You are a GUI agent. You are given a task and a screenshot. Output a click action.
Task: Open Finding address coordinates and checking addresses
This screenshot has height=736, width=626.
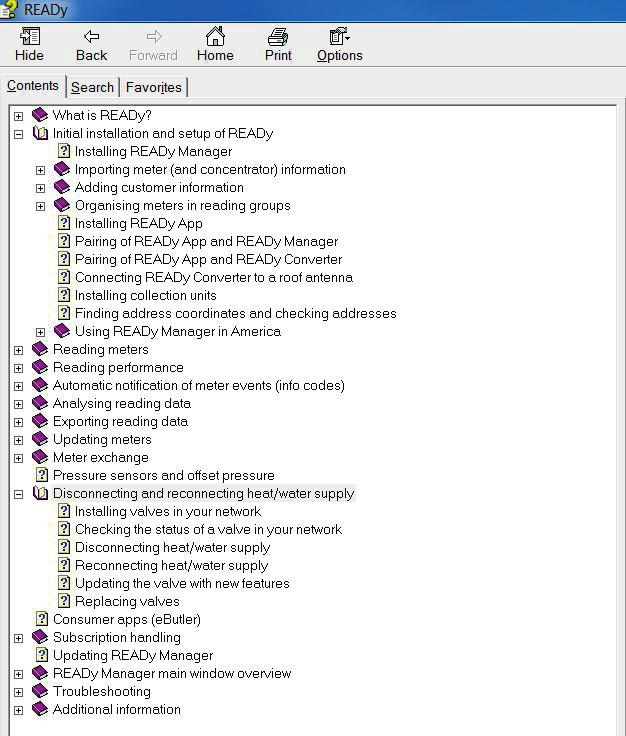(236, 313)
